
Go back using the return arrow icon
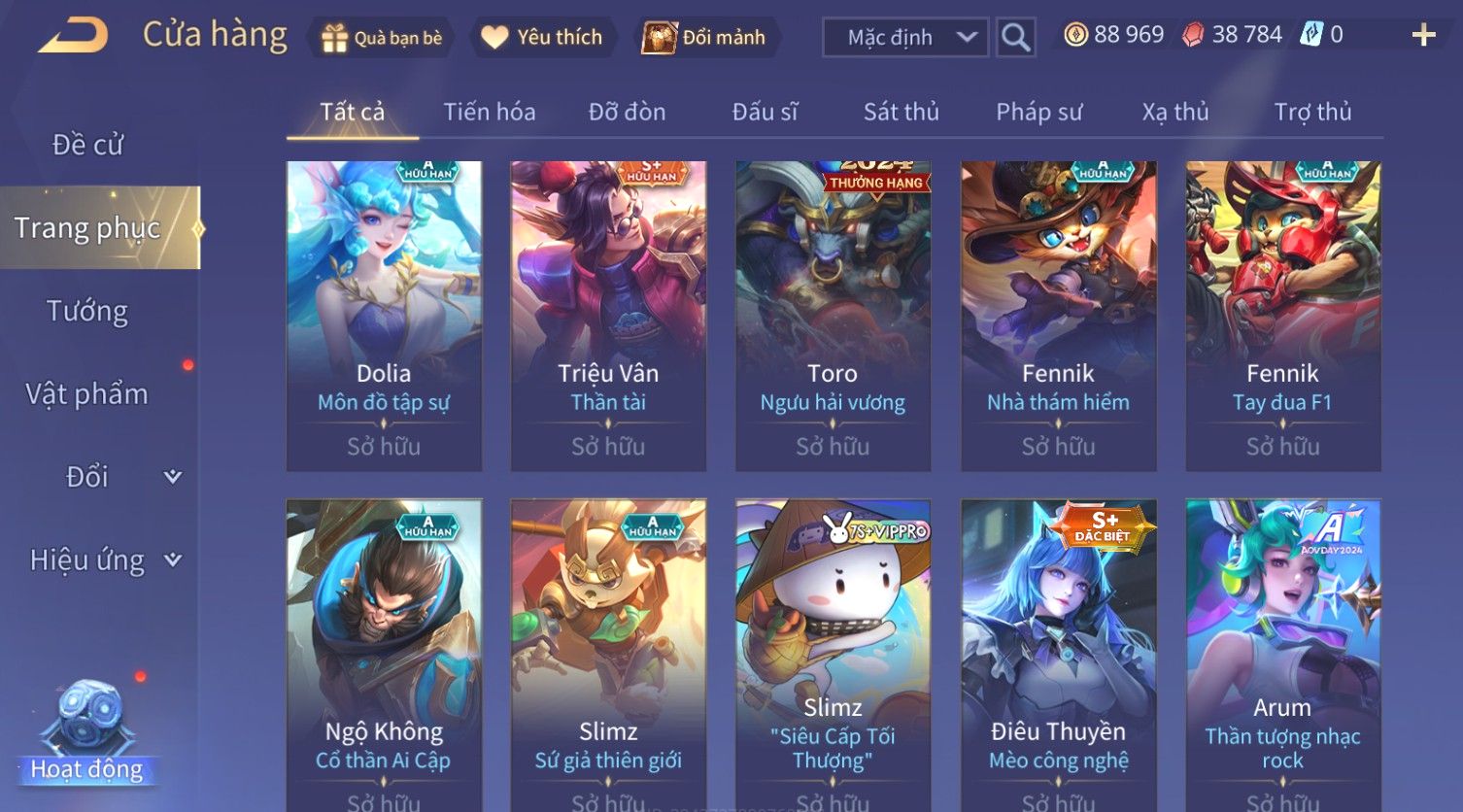[73, 36]
